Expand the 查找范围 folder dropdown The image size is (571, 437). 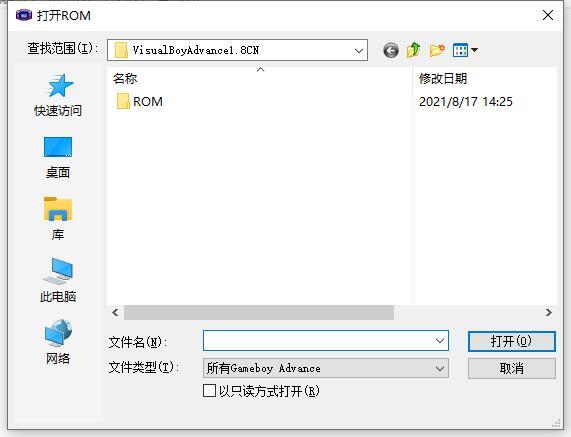click(359, 50)
